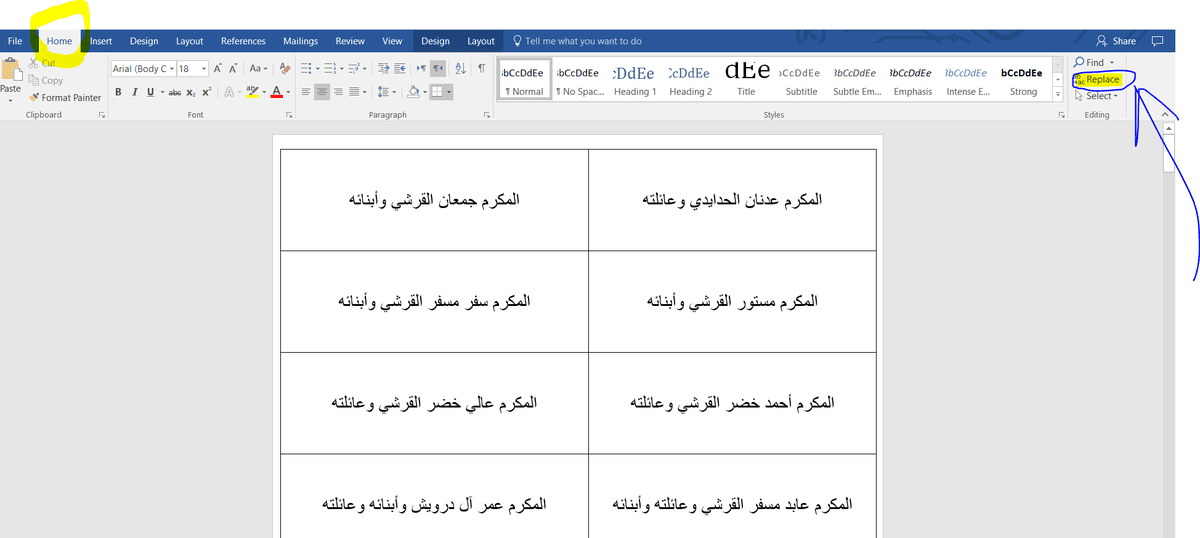This screenshot has width=1200, height=538.
Task: Expand the Styles gallery more arrow
Action: [1058, 93]
